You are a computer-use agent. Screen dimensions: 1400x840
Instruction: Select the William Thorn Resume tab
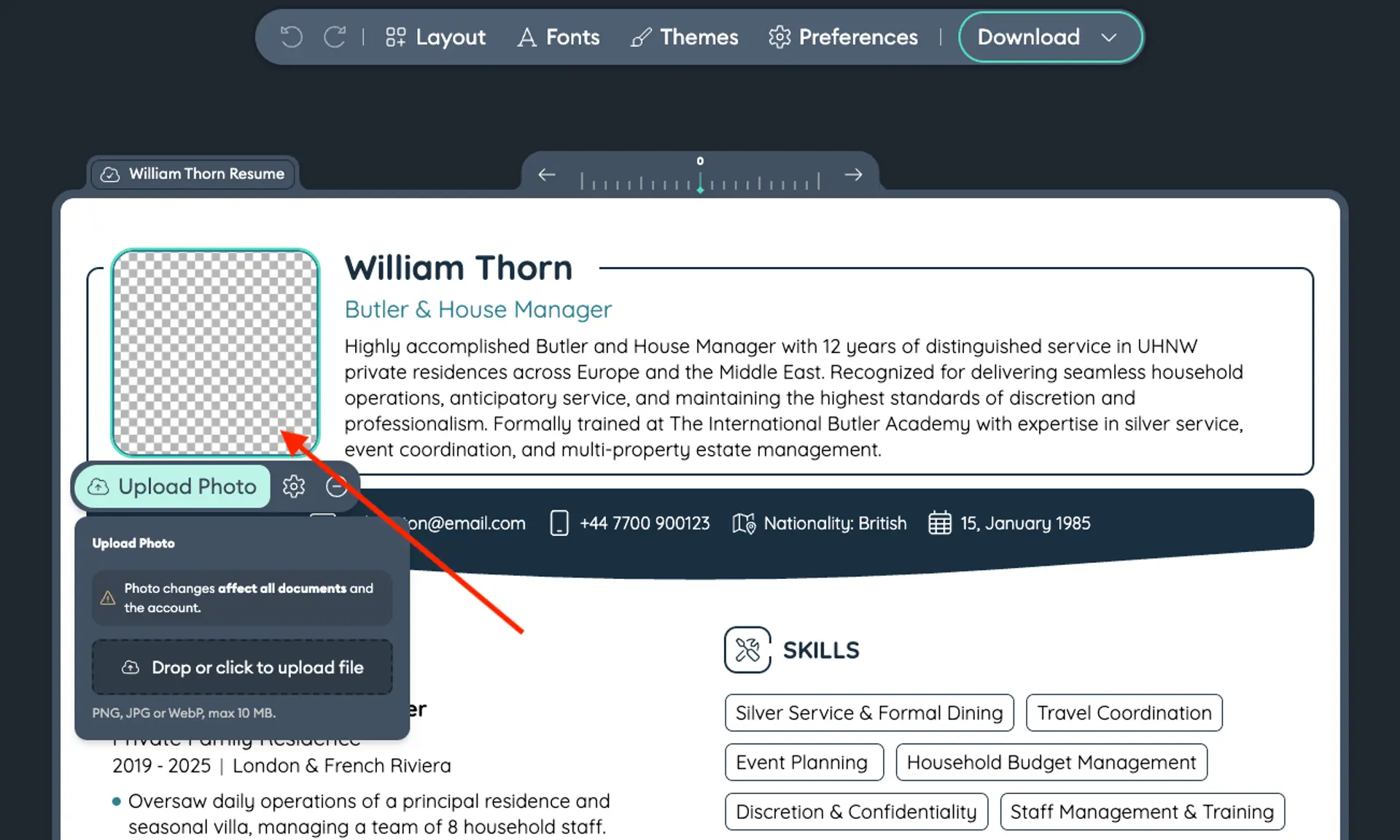click(x=193, y=174)
